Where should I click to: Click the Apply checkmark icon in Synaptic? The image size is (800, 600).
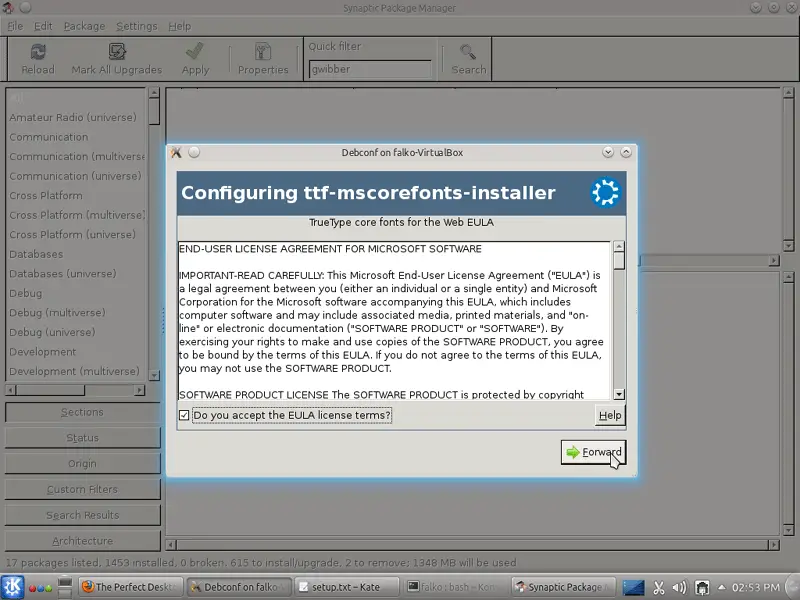pos(195,52)
